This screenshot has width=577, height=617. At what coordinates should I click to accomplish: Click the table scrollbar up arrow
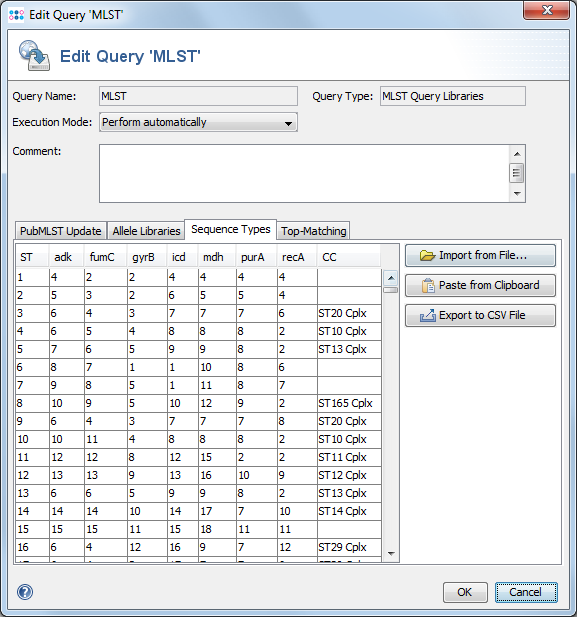[x=391, y=278]
